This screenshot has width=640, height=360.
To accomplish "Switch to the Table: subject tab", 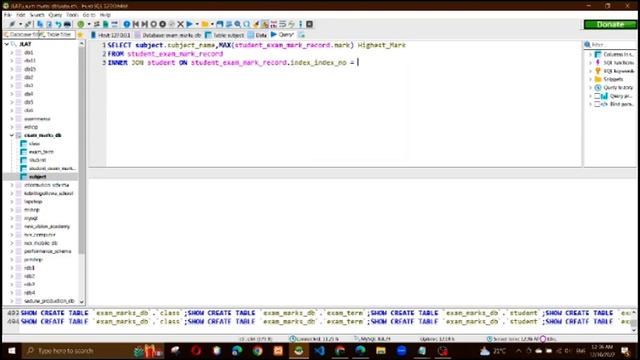I will coord(224,35).
